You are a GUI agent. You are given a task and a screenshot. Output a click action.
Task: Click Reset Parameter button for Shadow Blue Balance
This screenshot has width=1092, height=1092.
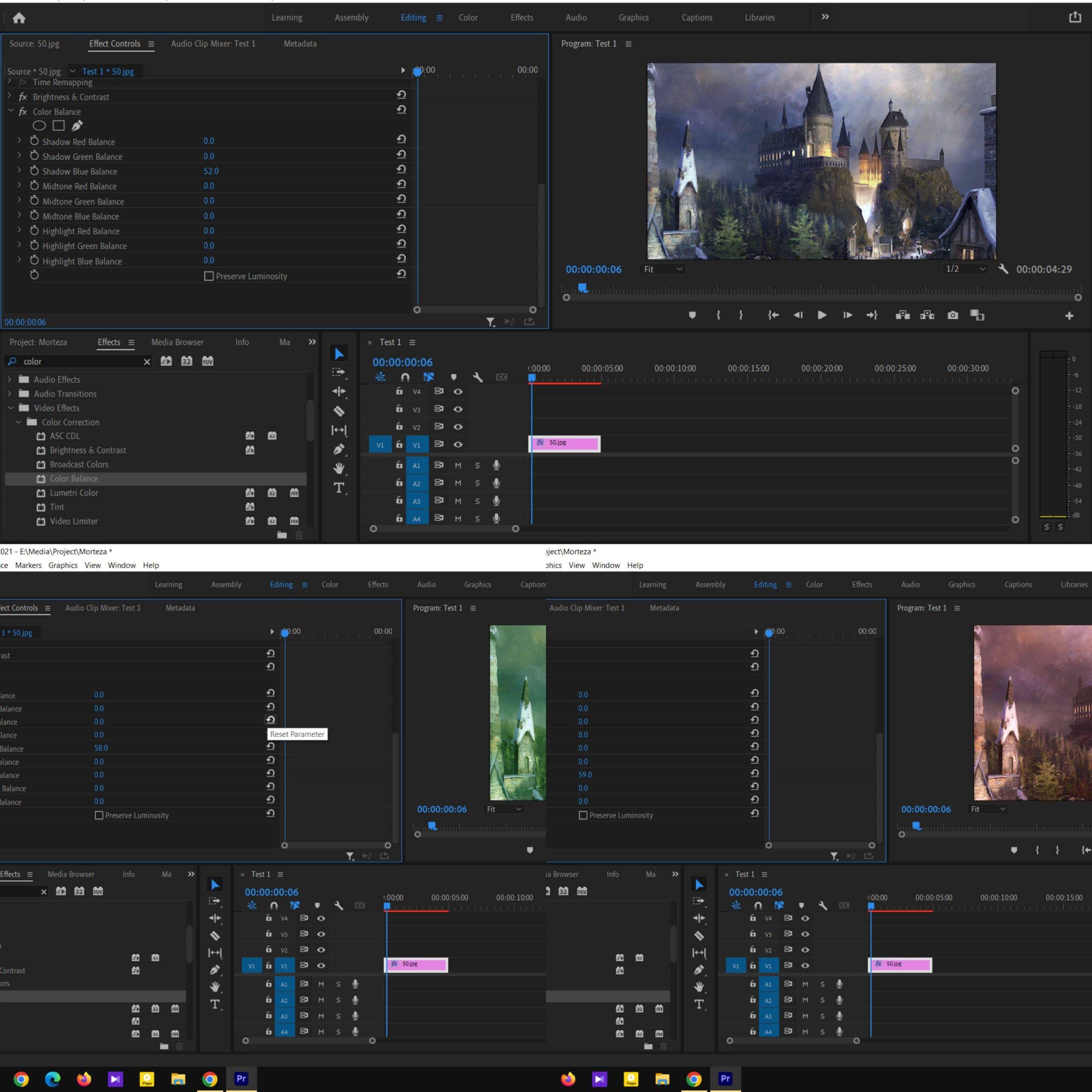[x=401, y=171]
